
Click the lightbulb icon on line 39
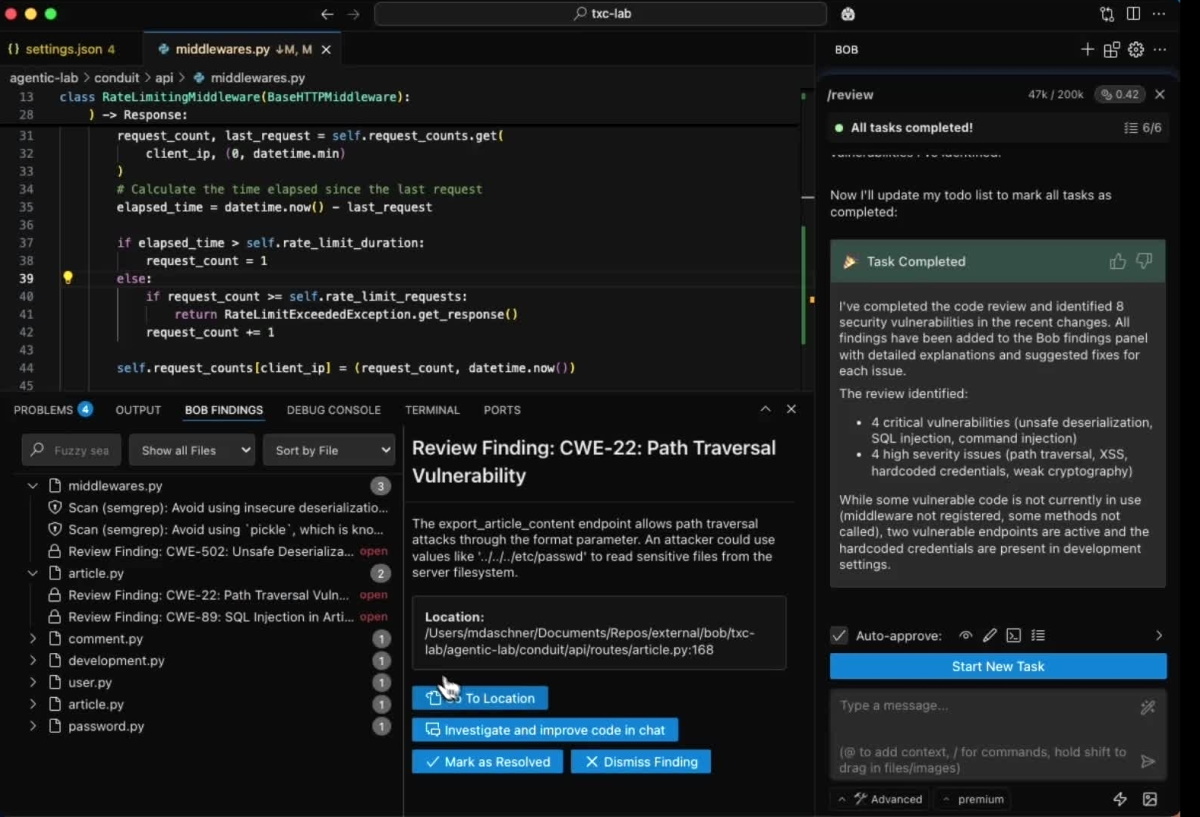pyautogui.click(x=68, y=278)
